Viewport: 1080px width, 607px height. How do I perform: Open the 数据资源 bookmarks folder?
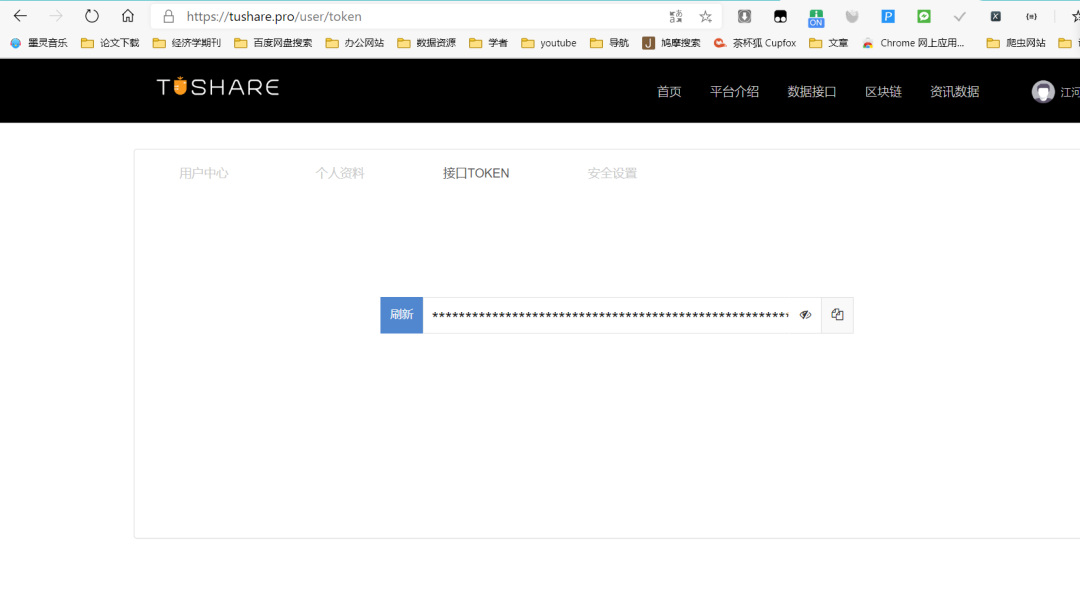pyautogui.click(x=426, y=43)
